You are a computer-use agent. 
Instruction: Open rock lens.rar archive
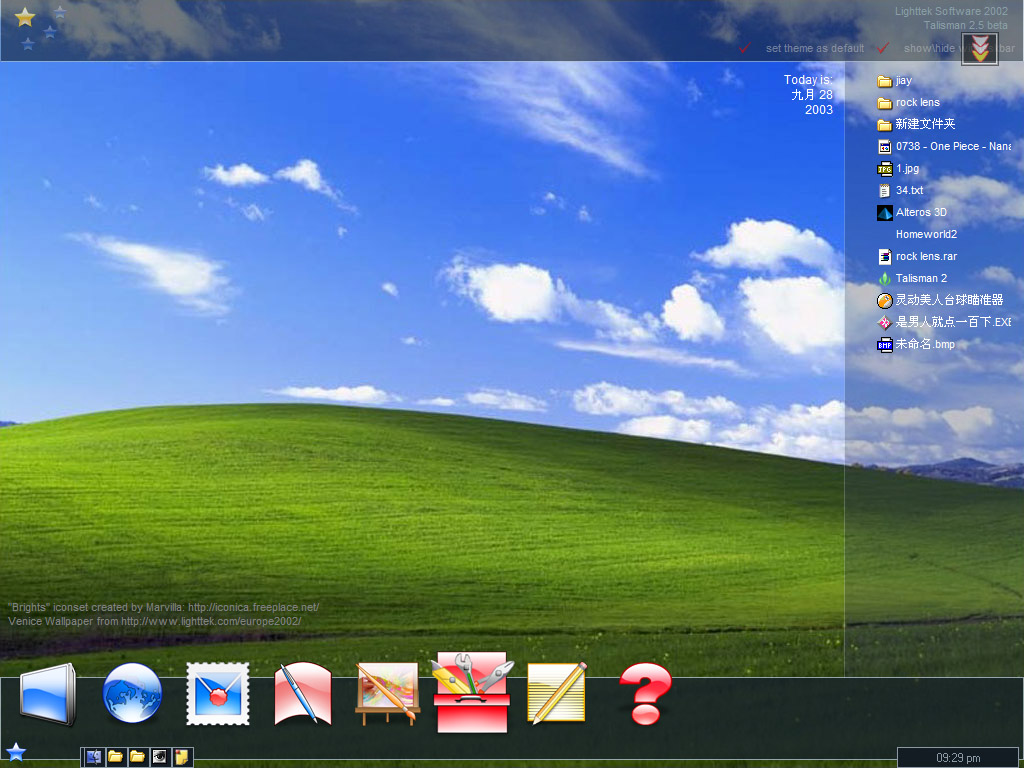[x=917, y=256]
